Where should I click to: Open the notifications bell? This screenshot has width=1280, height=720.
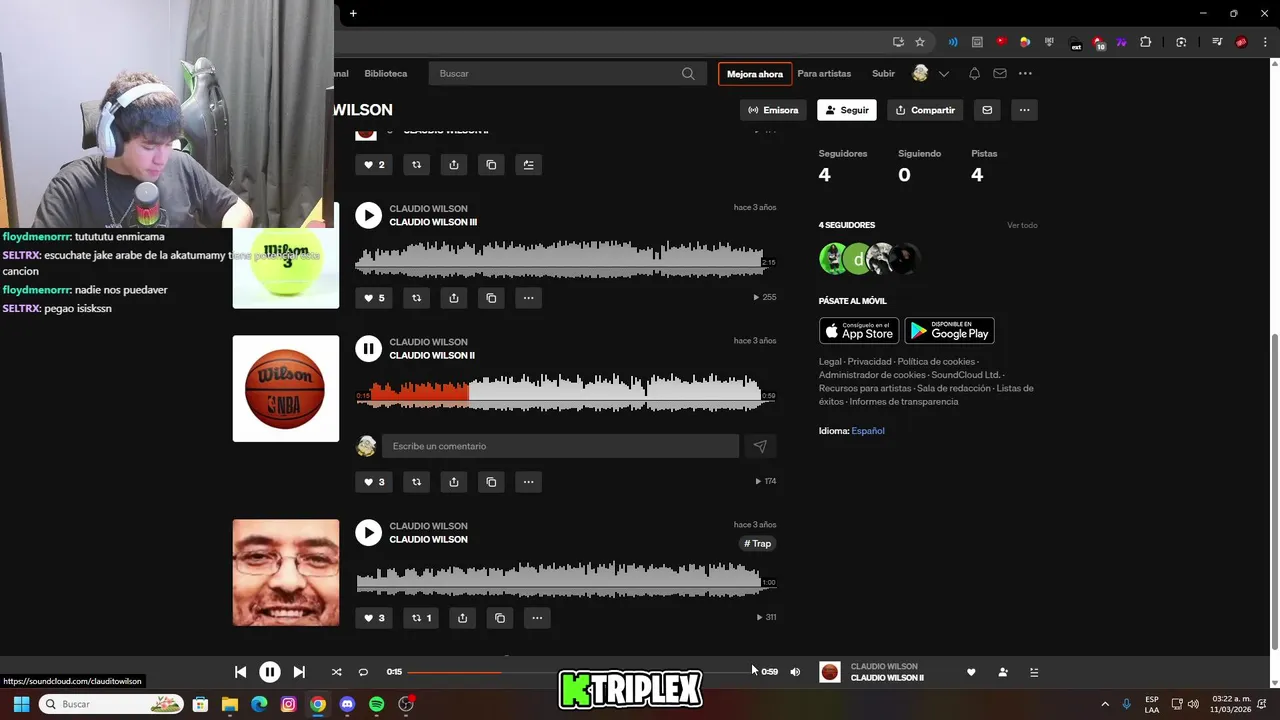pos(974,74)
